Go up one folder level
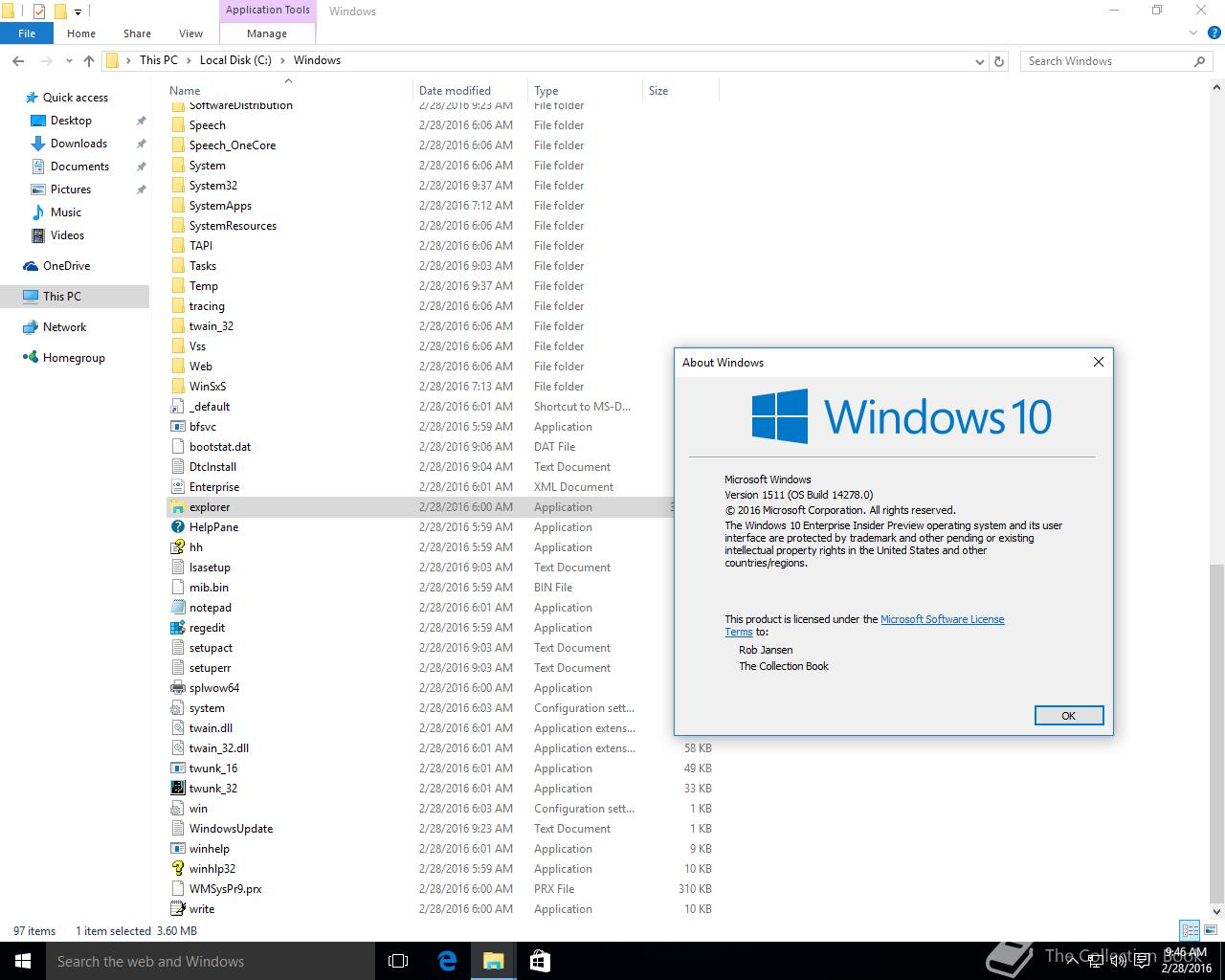 coord(89,61)
